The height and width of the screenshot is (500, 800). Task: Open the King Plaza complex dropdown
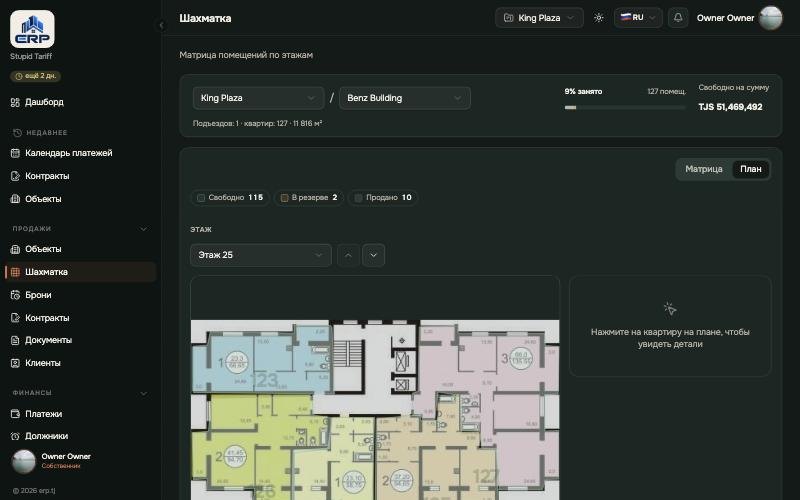pyautogui.click(x=258, y=98)
